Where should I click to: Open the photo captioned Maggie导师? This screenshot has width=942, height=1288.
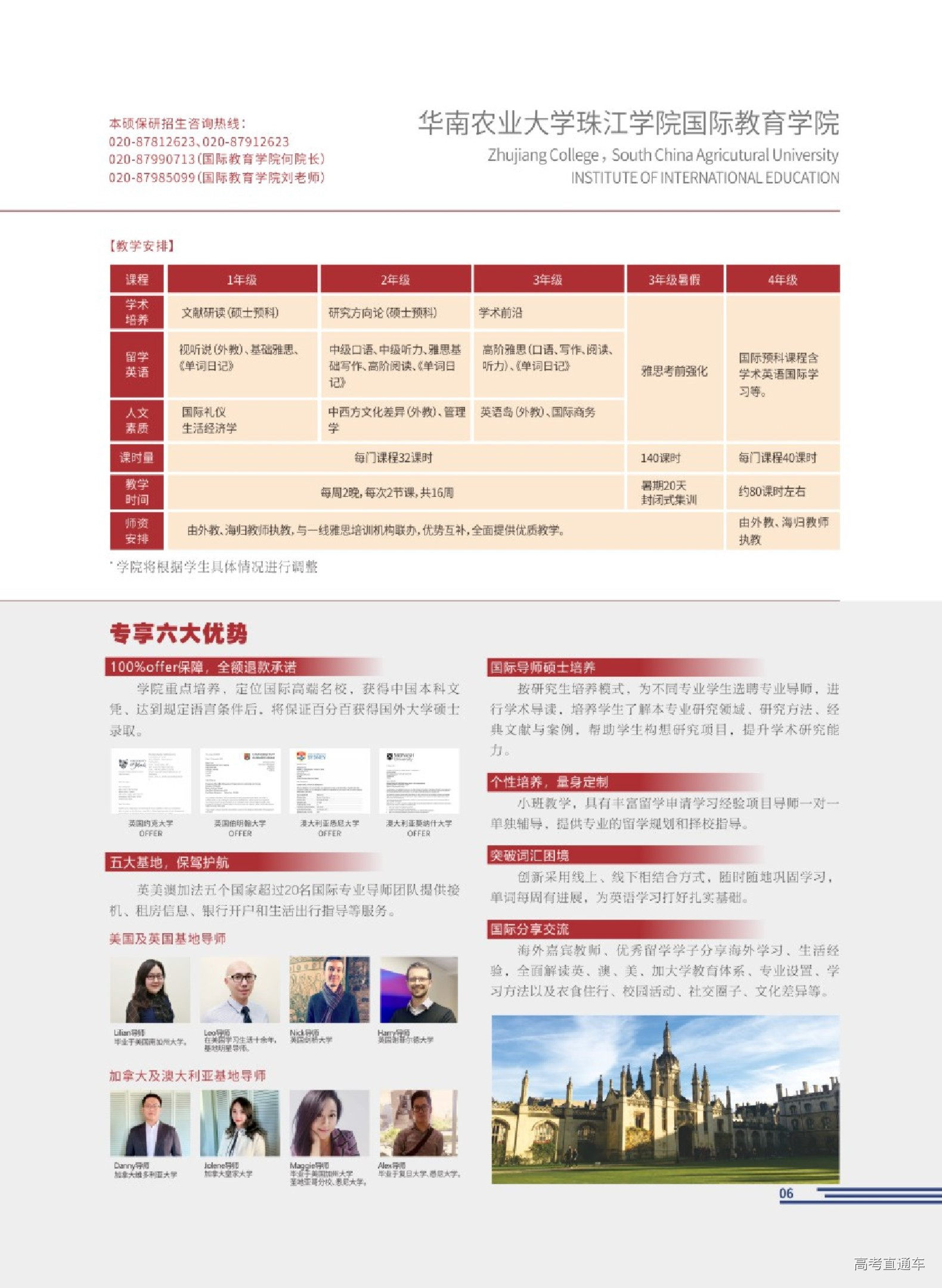tap(329, 1123)
